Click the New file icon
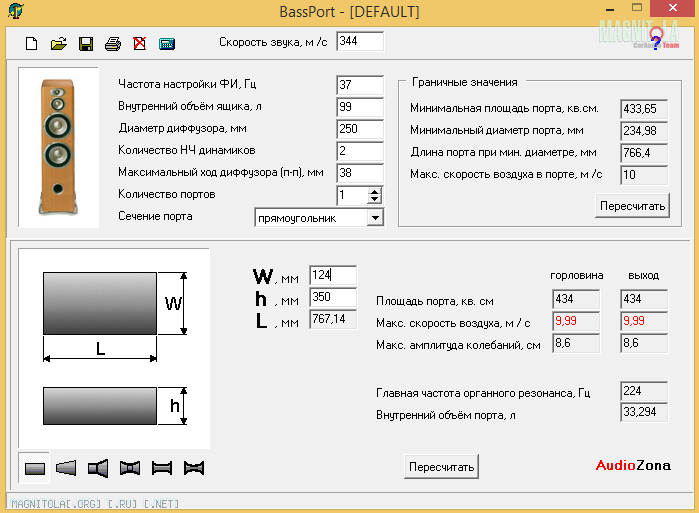The width and height of the screenshot is (699, 513). 32,44
